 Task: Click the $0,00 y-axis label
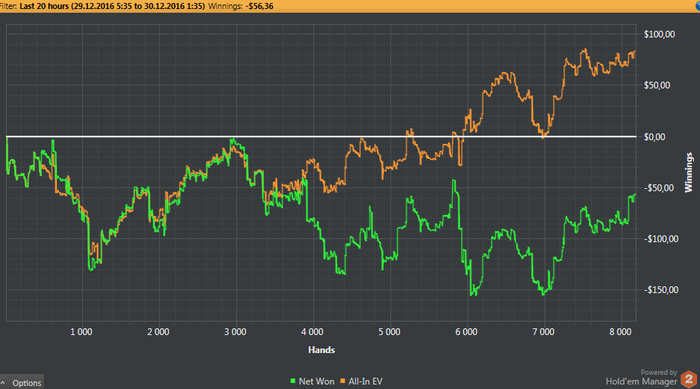[654, 137]
